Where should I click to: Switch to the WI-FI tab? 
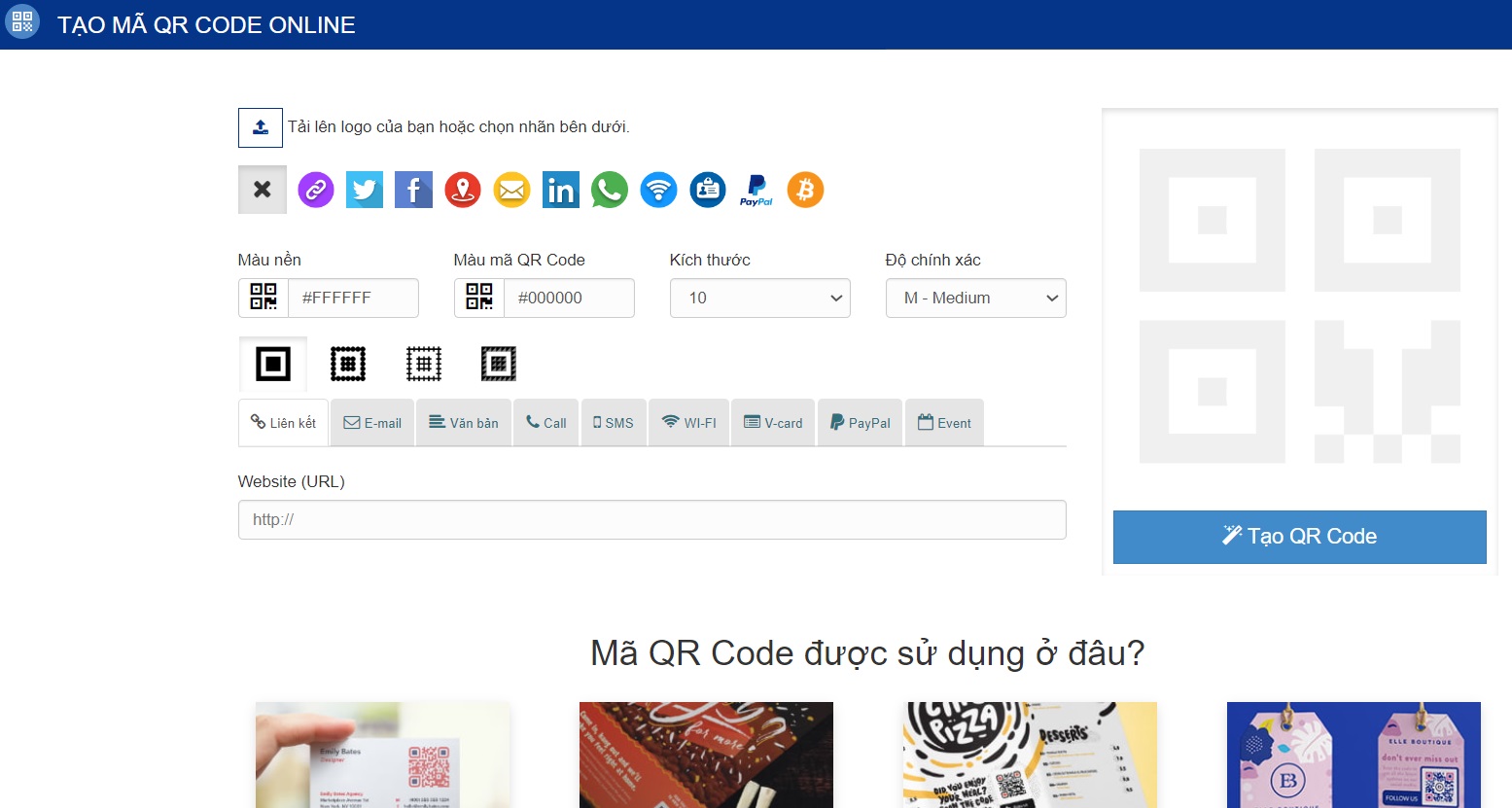[x=689, y=422]
